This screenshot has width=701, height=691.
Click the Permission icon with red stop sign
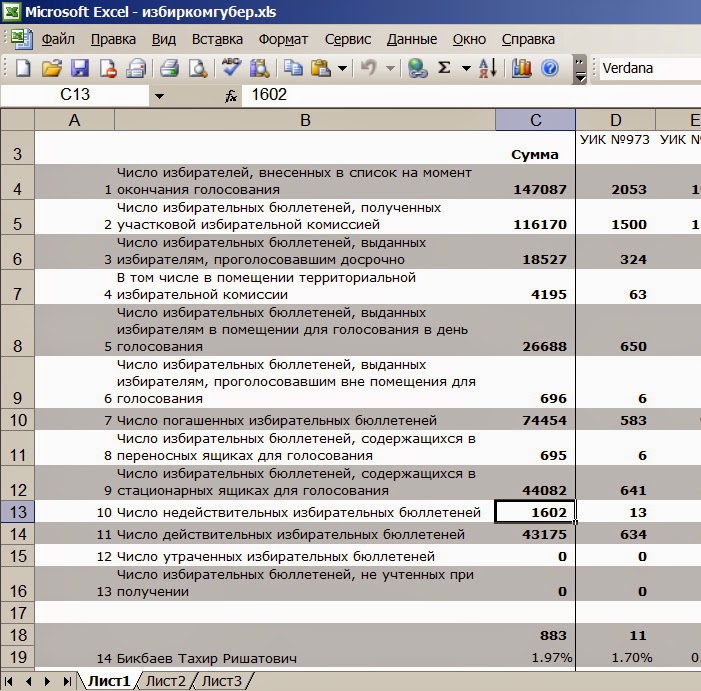[108, 68]
